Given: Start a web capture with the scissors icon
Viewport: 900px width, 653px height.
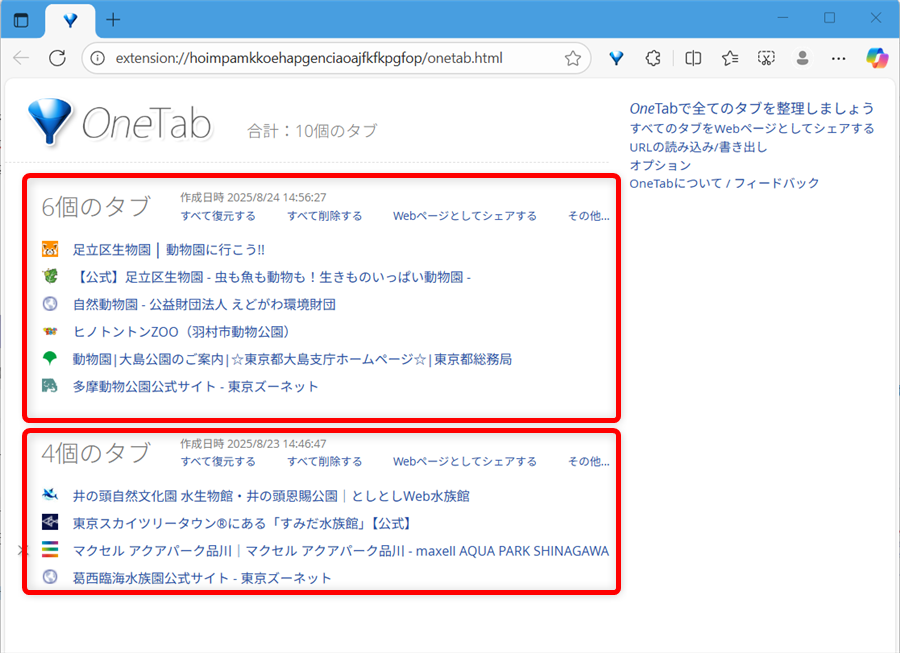Looking at the screenshot, I should pos(766,58).
